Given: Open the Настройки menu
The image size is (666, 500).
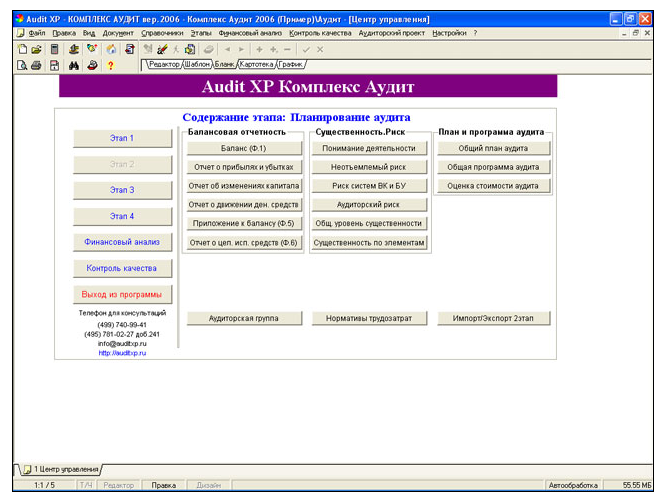Looking at the screenshot, I should [x=449, y=33].
